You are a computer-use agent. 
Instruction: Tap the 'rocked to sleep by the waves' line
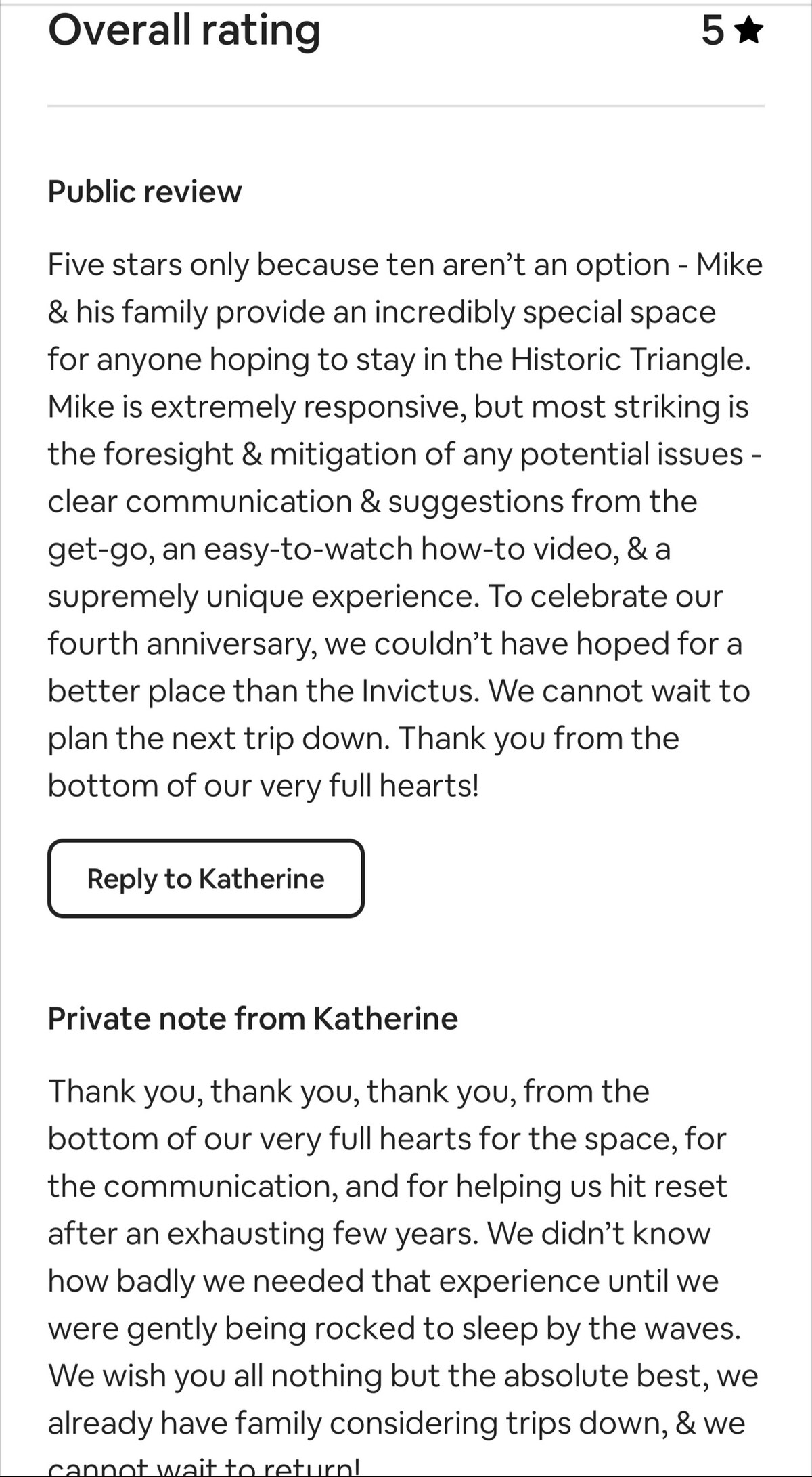394,1328
